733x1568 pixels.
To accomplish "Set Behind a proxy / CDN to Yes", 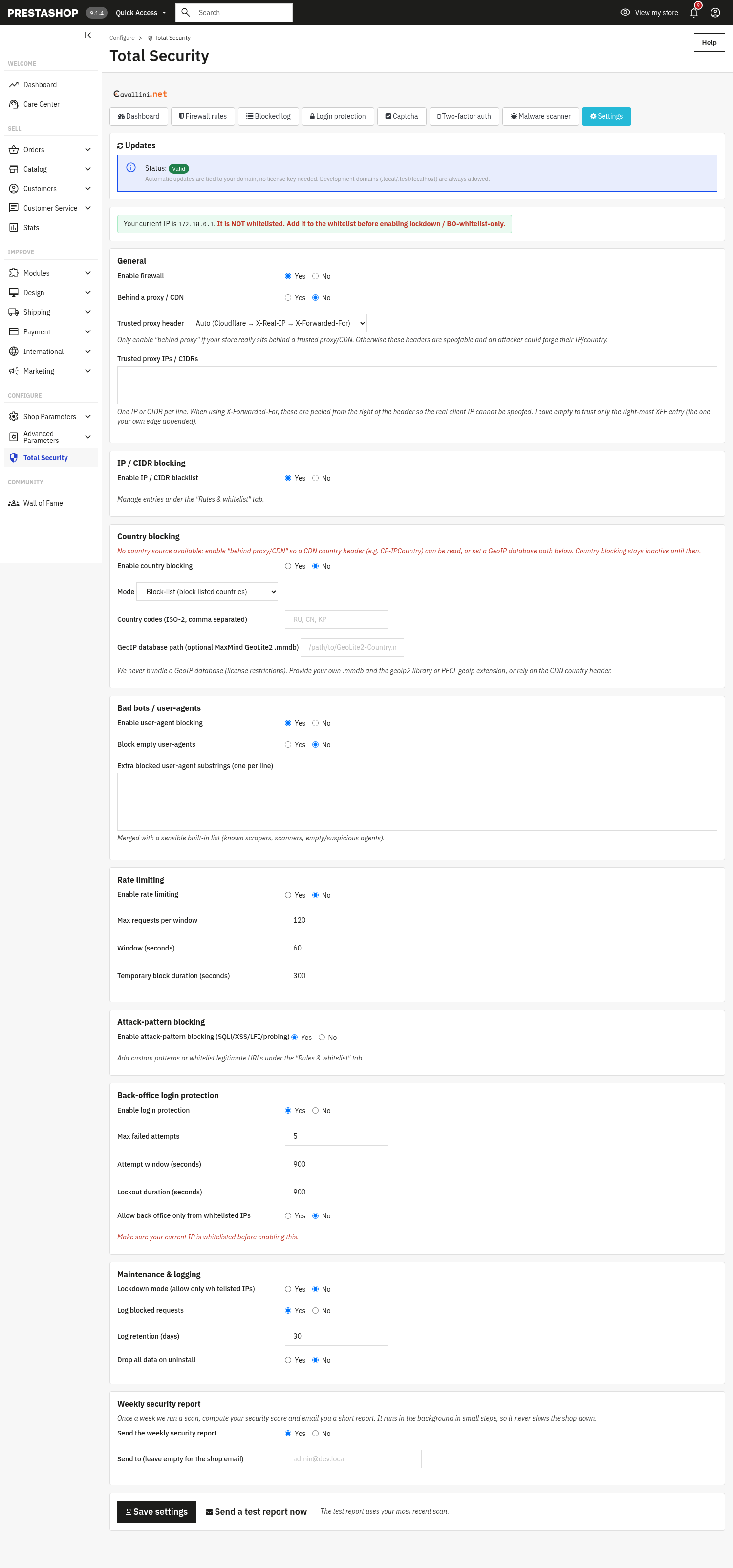I will [288, 298].
